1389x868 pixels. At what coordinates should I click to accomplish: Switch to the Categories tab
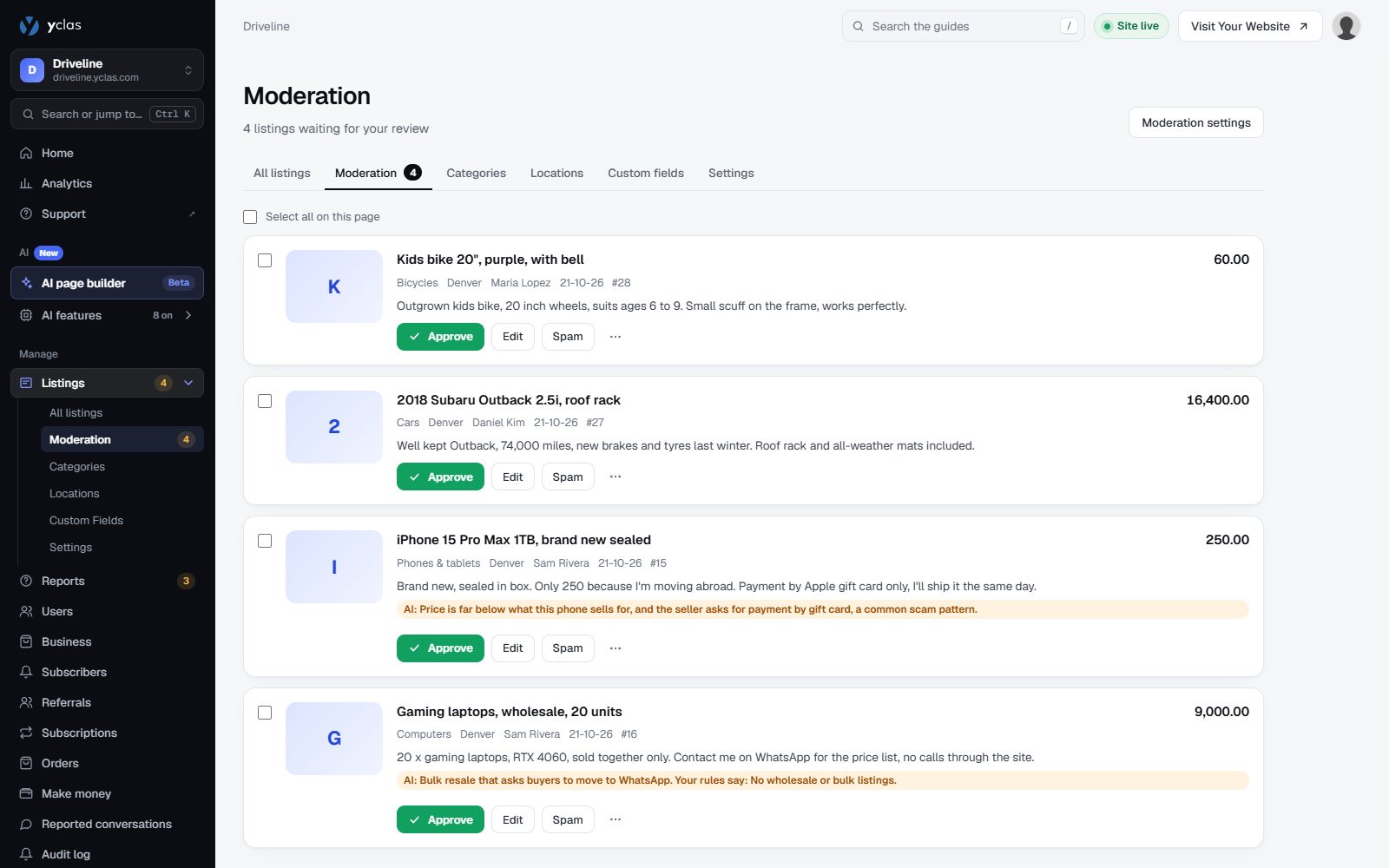point(476,173)
